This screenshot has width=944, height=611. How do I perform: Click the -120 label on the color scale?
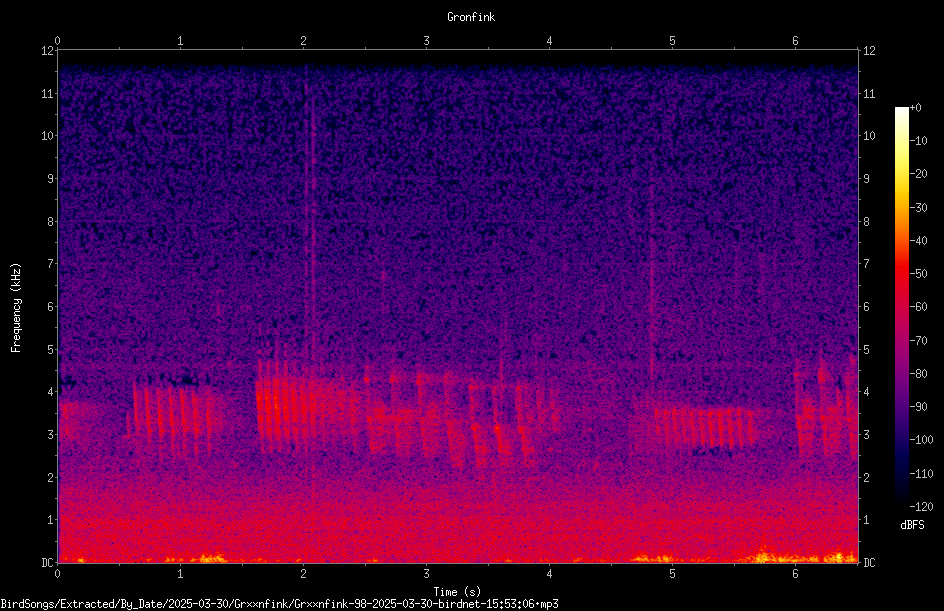[921, 507]
